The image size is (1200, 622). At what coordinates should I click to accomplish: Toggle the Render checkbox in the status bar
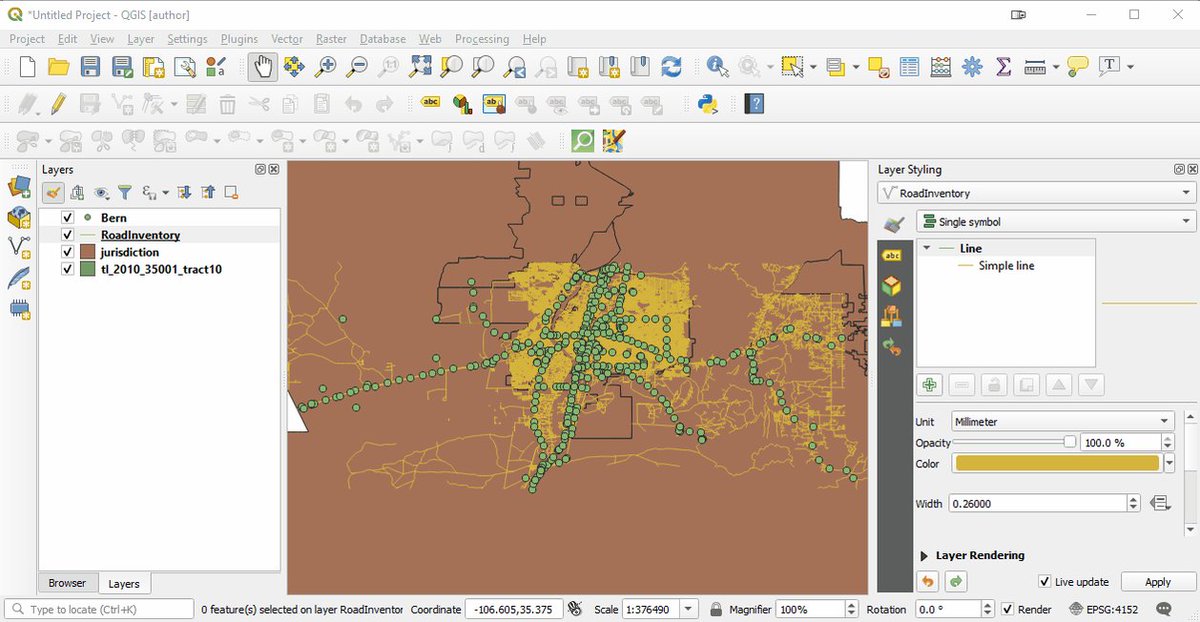(1008, 609)
